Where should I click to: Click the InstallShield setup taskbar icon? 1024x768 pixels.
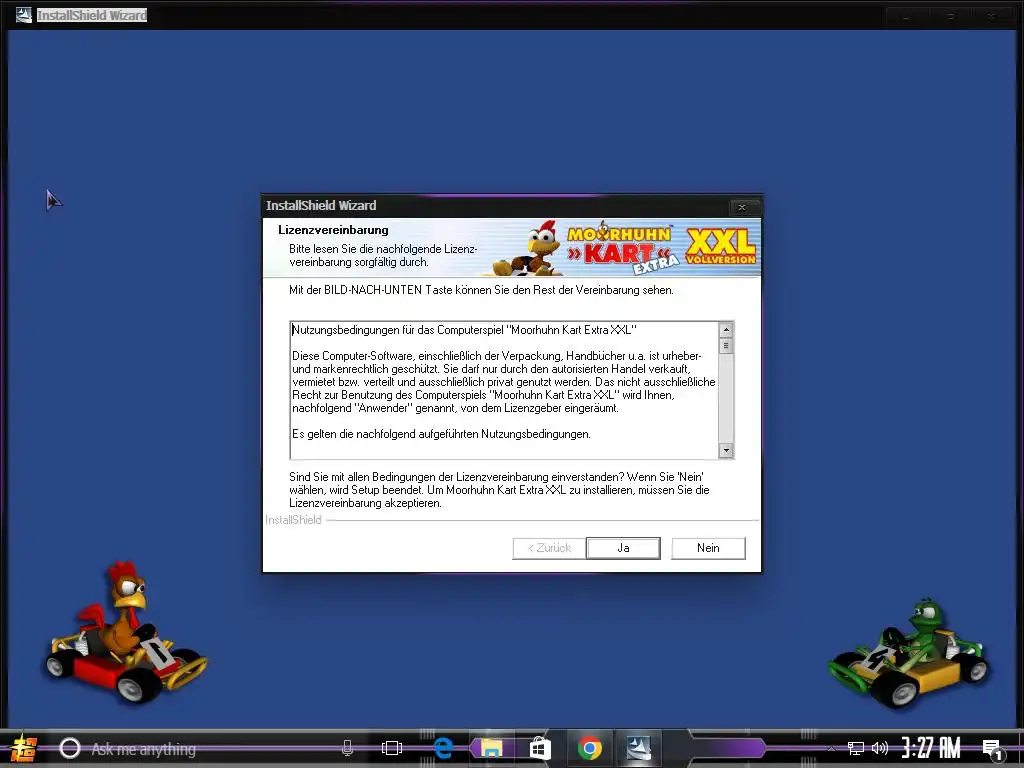click(638, 748)
